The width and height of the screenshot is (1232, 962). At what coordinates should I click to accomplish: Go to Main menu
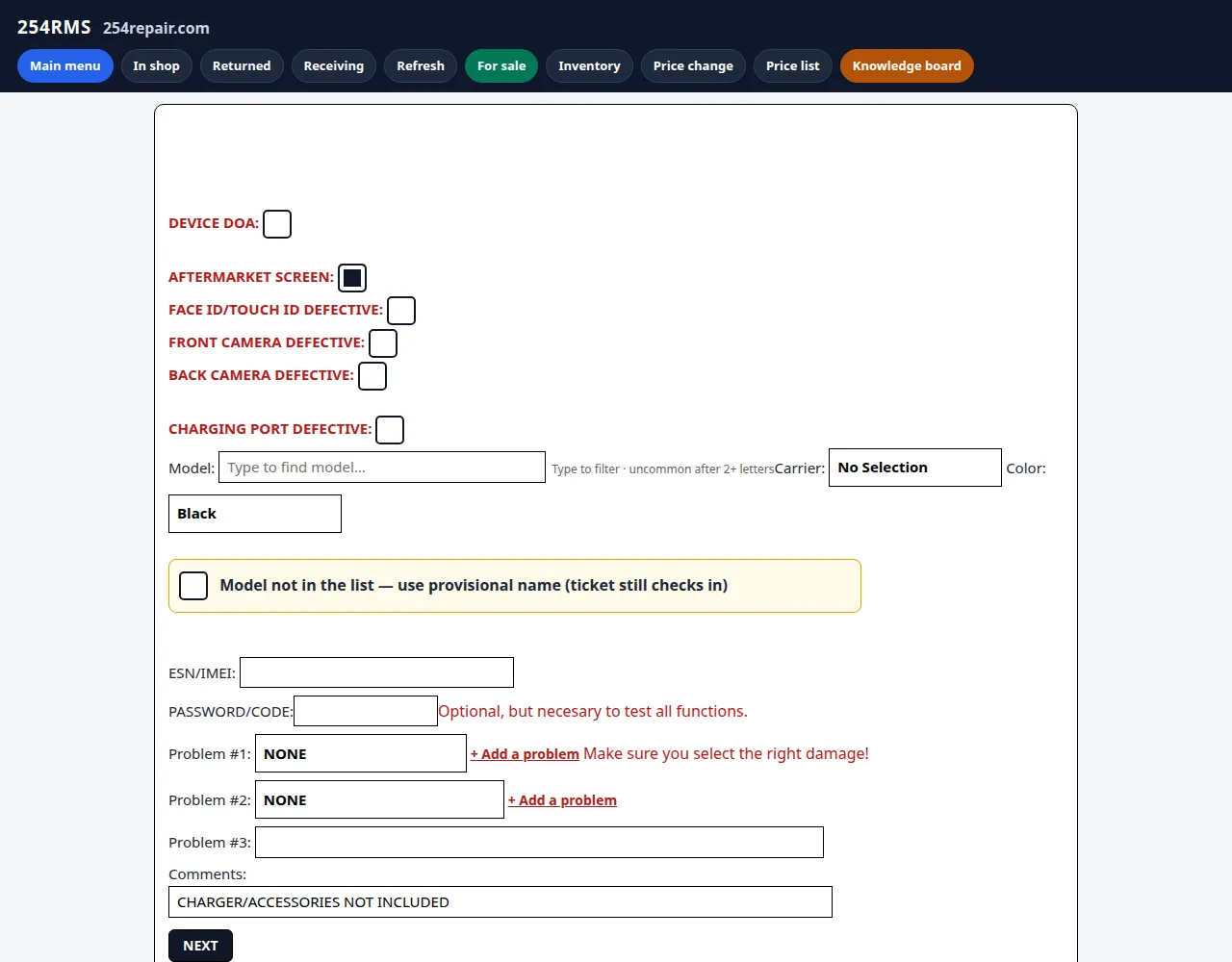pyautogui.click(x=65, y=66)
